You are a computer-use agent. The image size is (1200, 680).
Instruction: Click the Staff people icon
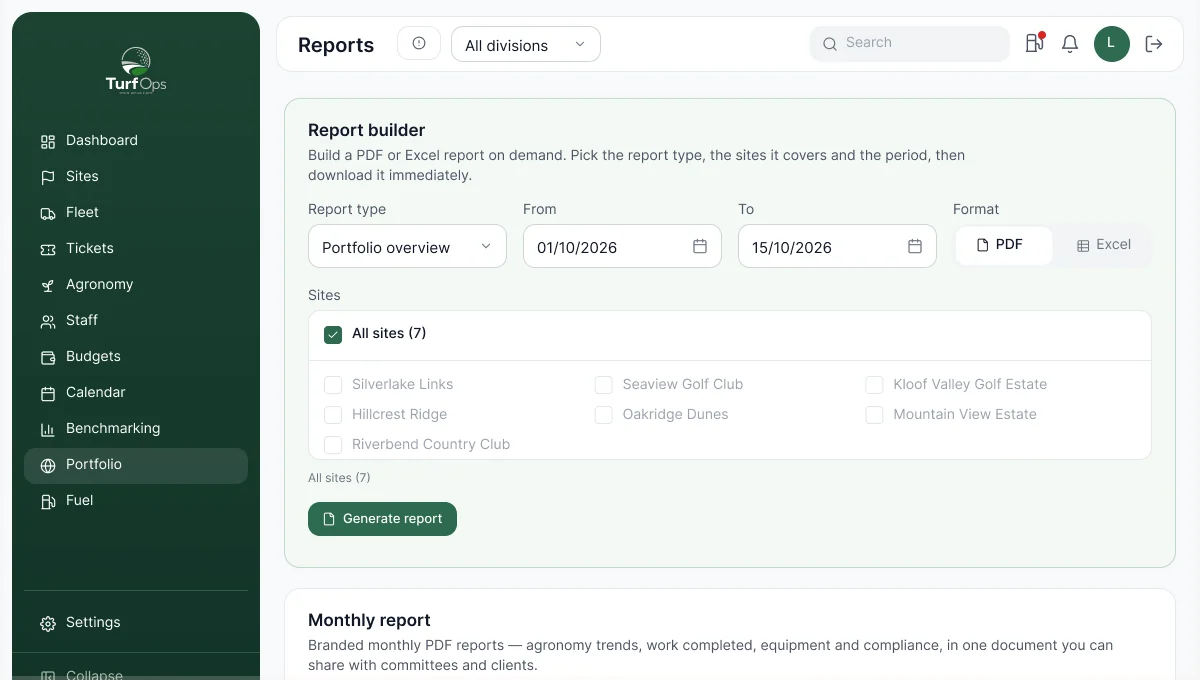tap(48, 321)
